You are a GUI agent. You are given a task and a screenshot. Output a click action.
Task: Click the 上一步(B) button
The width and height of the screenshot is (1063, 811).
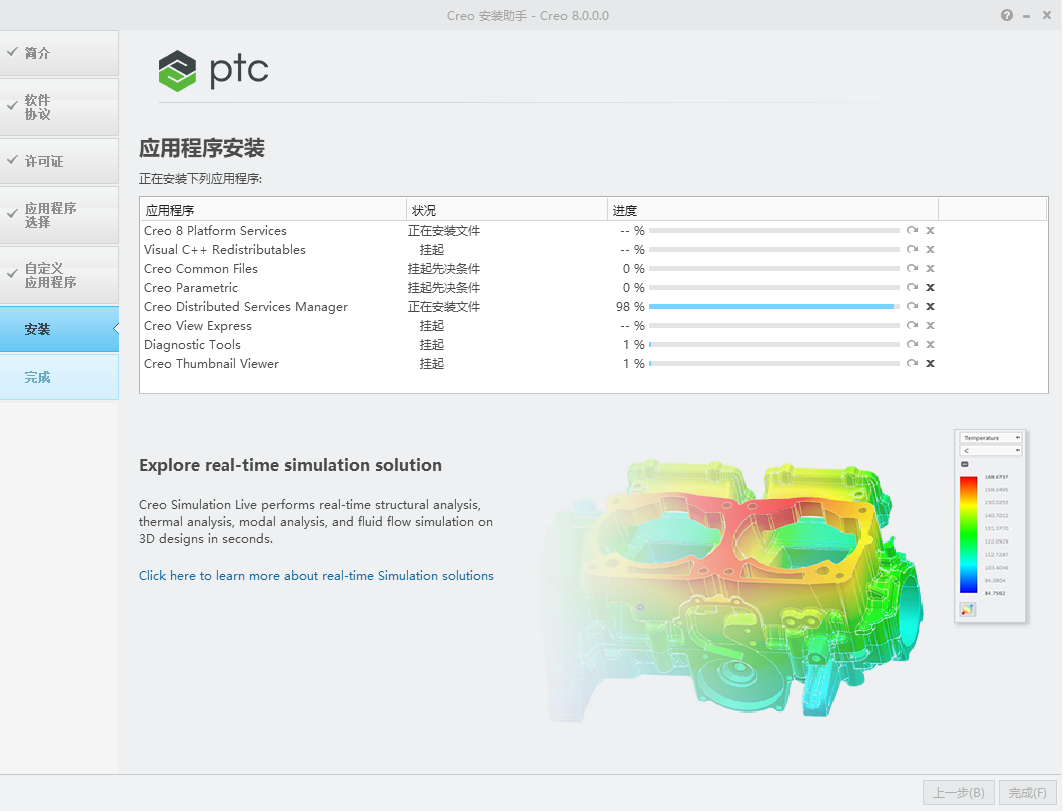click(x=958, y=793)
